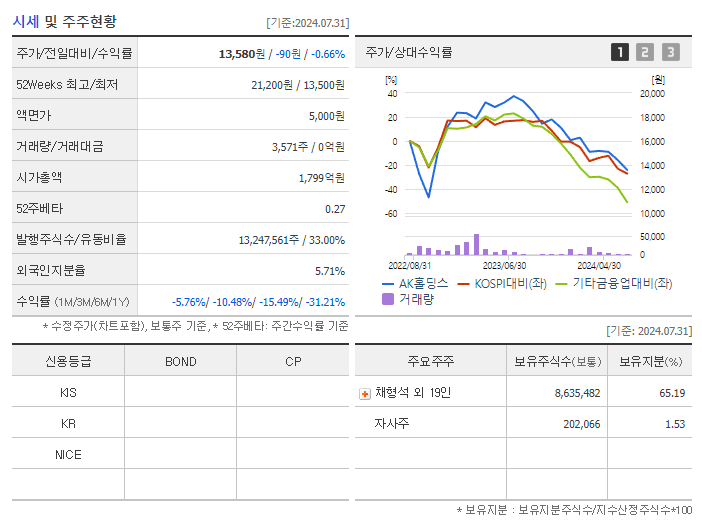Select the -90원 daily change value

pos(288,54)
